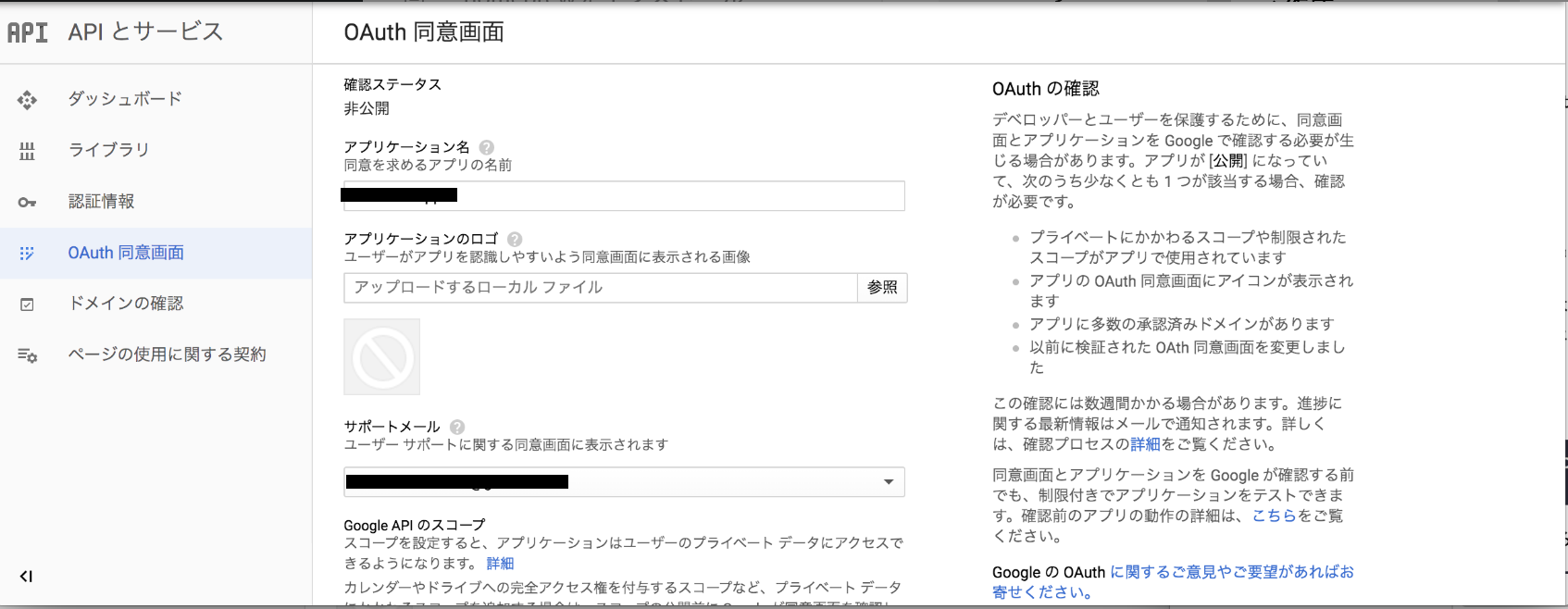Click the library icon in sidebar

coord(27,151)
